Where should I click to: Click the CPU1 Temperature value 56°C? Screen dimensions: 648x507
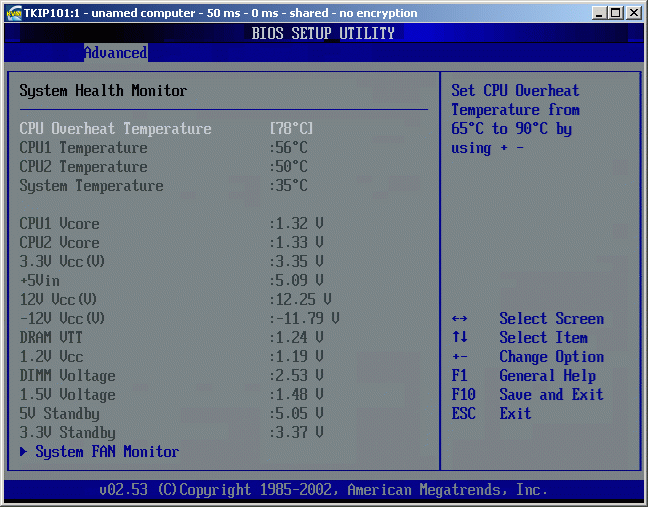[x=288, y=148]
